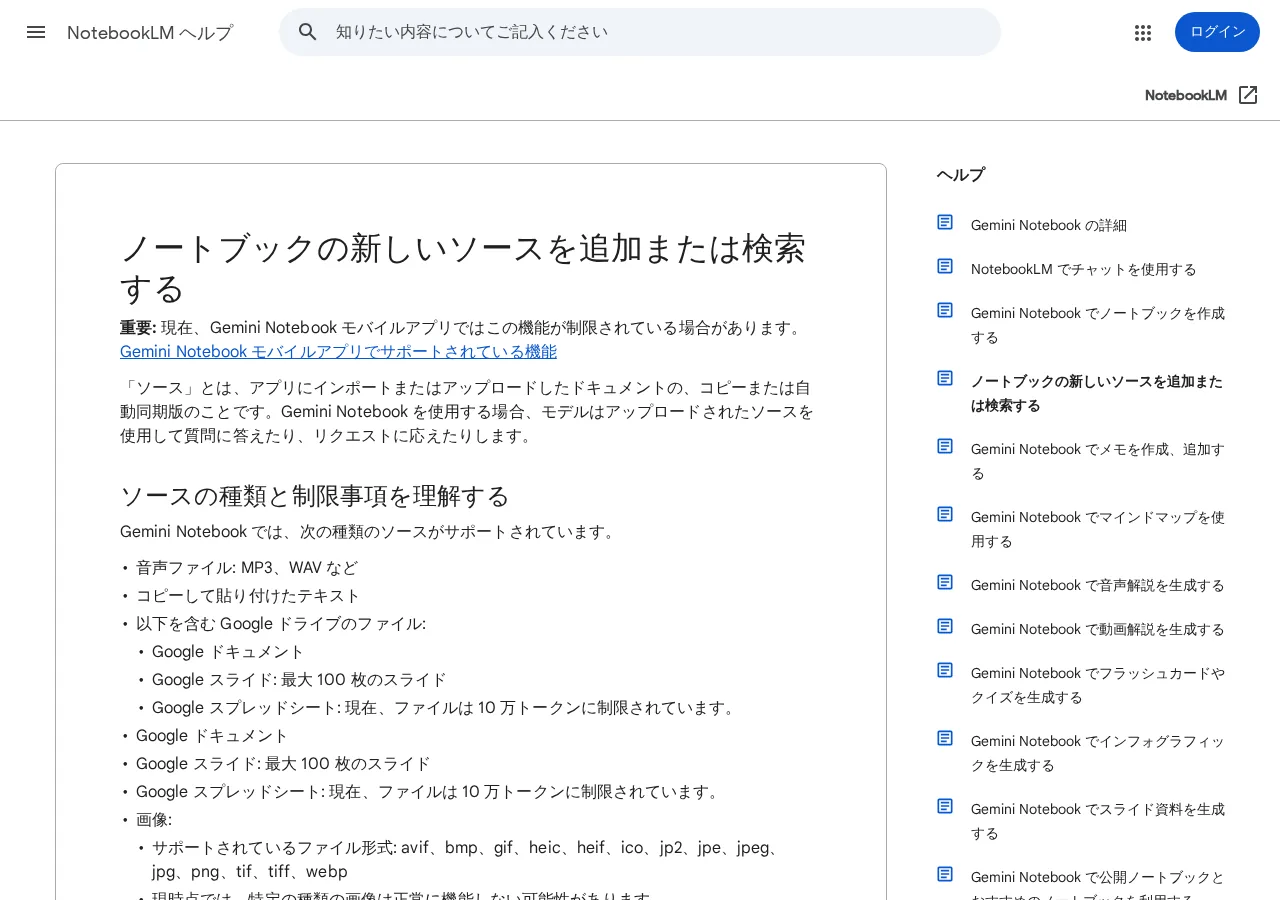Click article icon for 新しいソースを追加または検索する
This screenshot has height=900, width=1280.
pos(945,378)
